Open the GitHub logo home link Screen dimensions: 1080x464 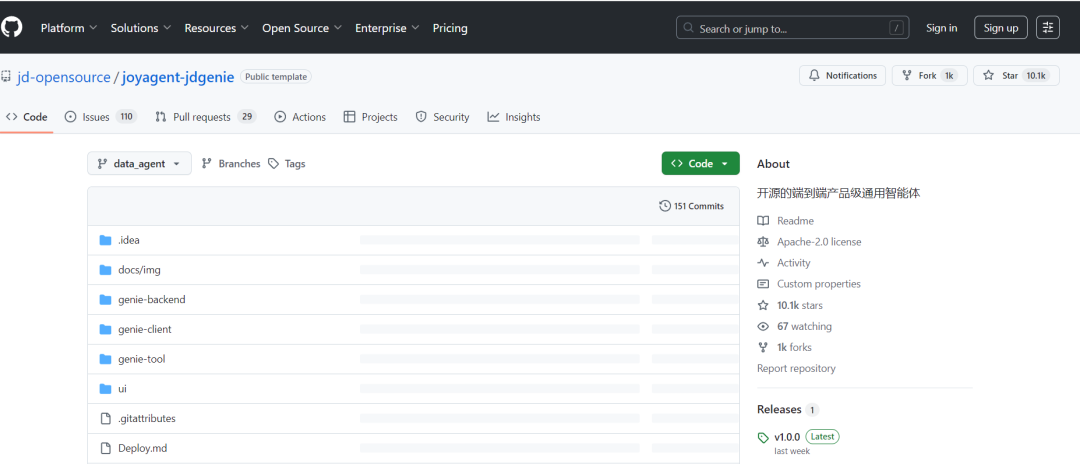point(12,28)
